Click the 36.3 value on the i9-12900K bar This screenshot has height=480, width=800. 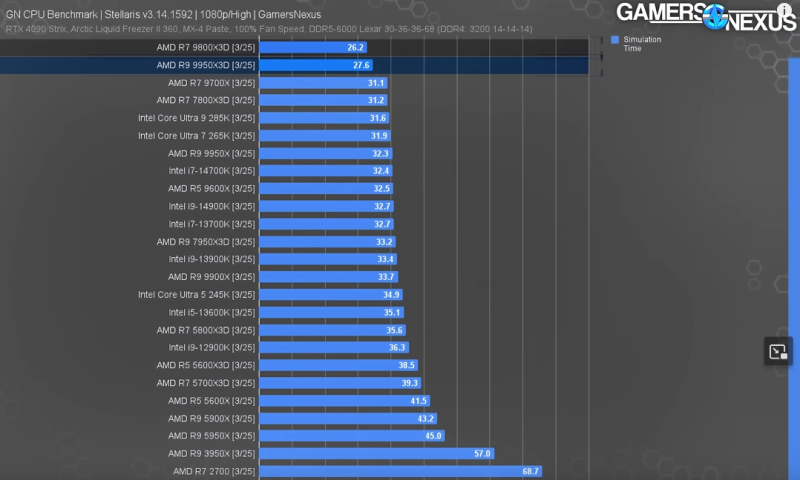point(397,347)
